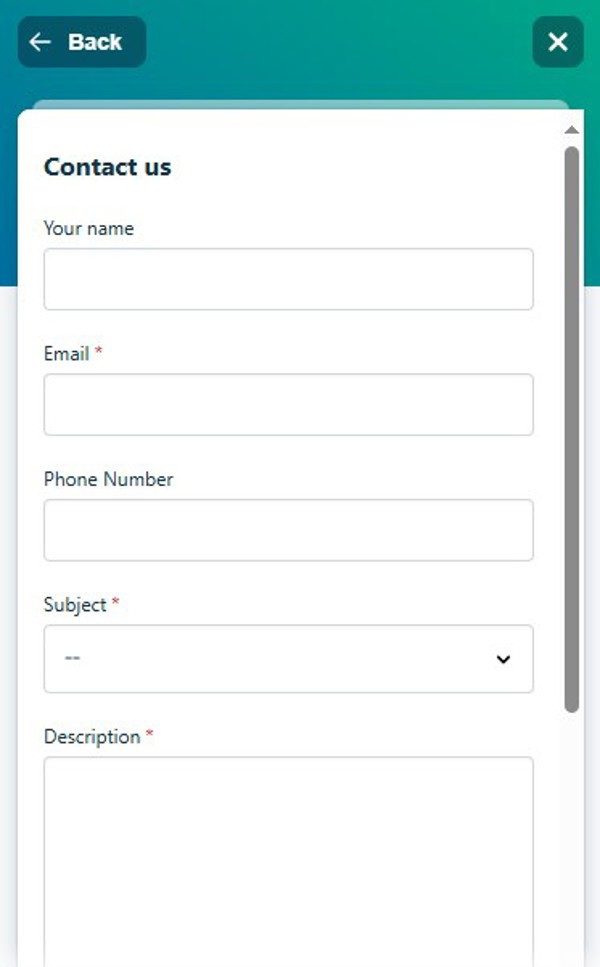
Task: Close the contact widget with X
Action: tap(558, 42)
